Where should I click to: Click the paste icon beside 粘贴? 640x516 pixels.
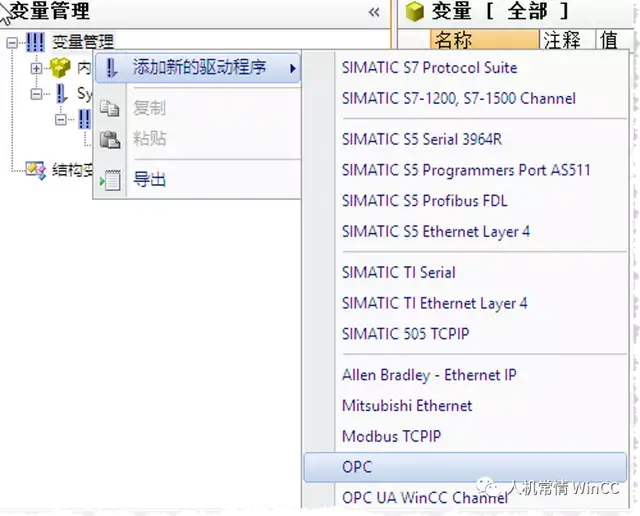click(110, 139)
